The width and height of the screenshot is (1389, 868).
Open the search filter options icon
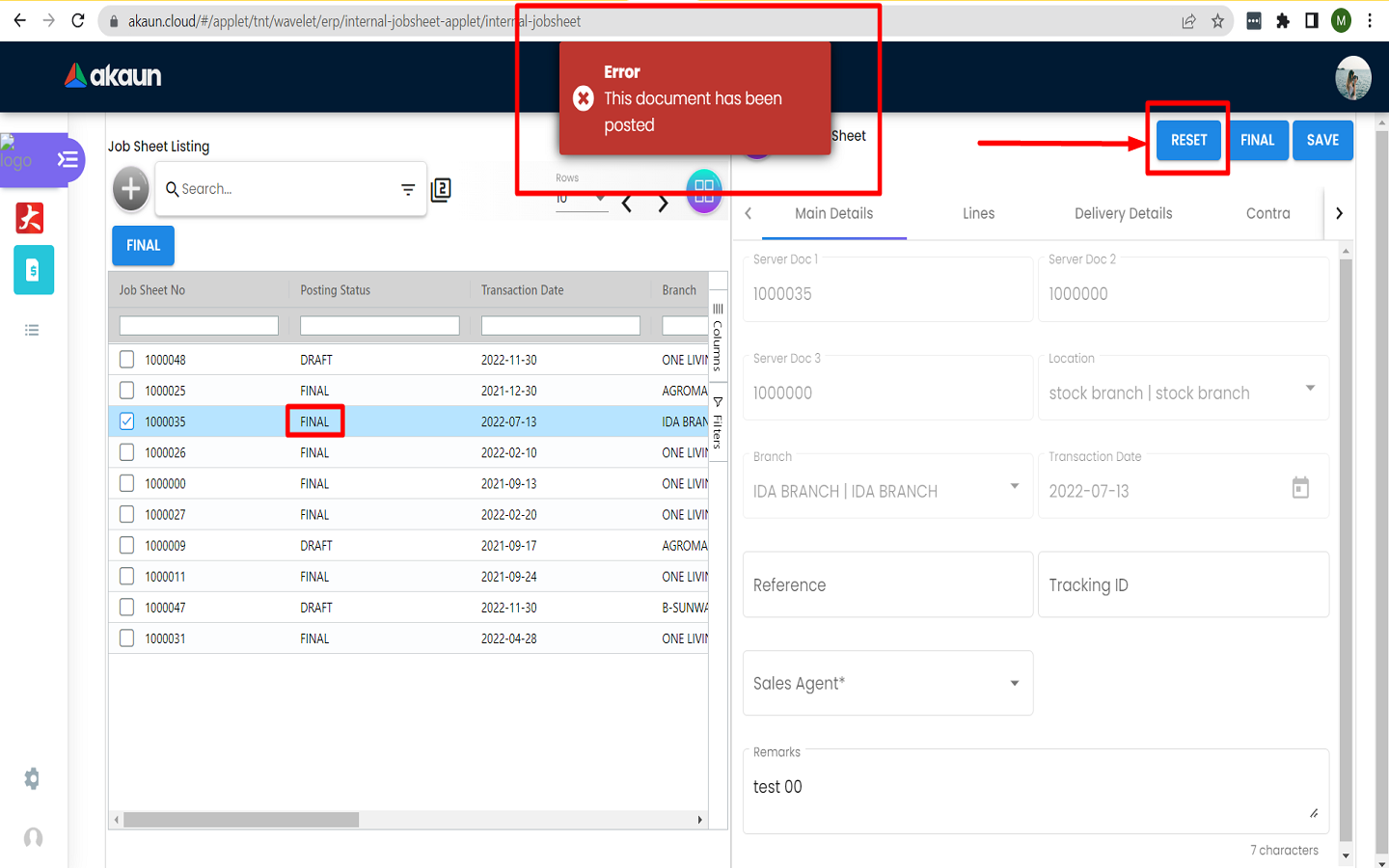[408, 190]
